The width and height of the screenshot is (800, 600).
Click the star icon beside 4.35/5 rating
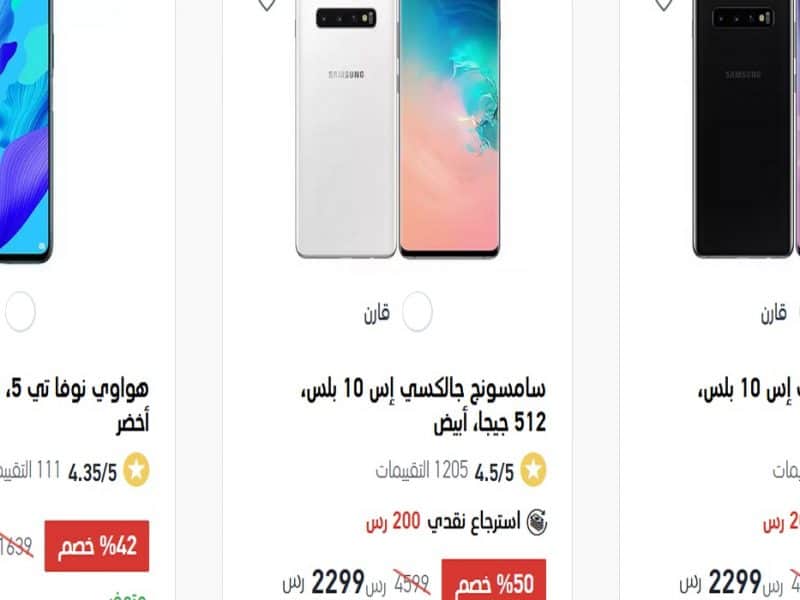136,469
